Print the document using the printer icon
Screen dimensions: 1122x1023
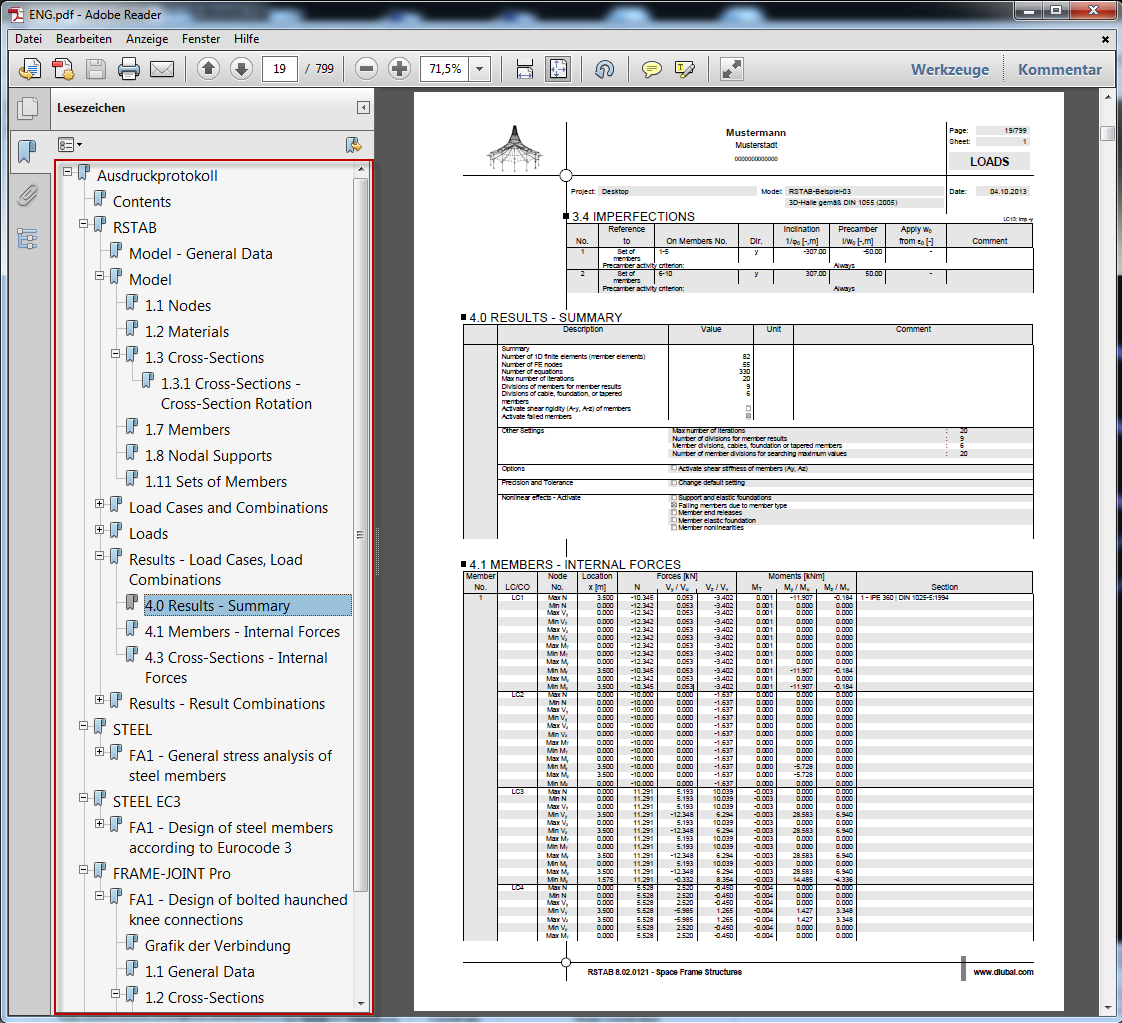[x=130, y=69]
